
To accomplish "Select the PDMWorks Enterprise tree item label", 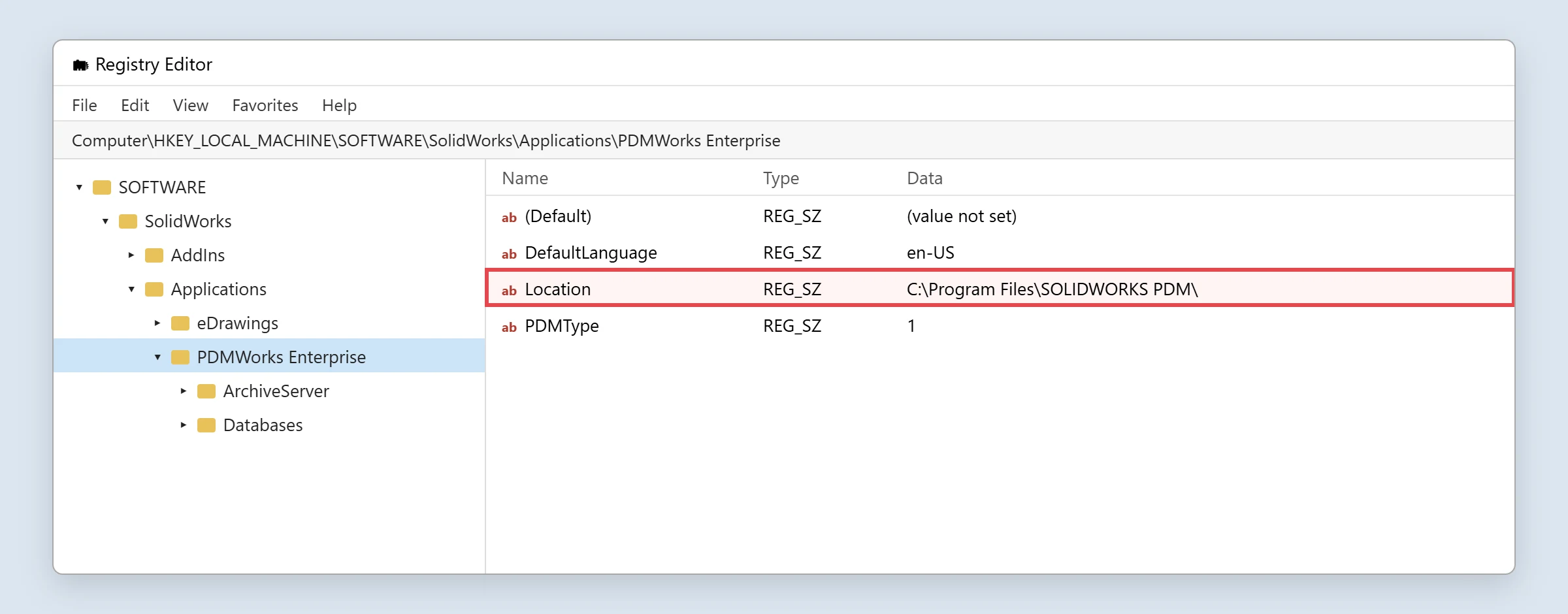I will coord(282,357).
